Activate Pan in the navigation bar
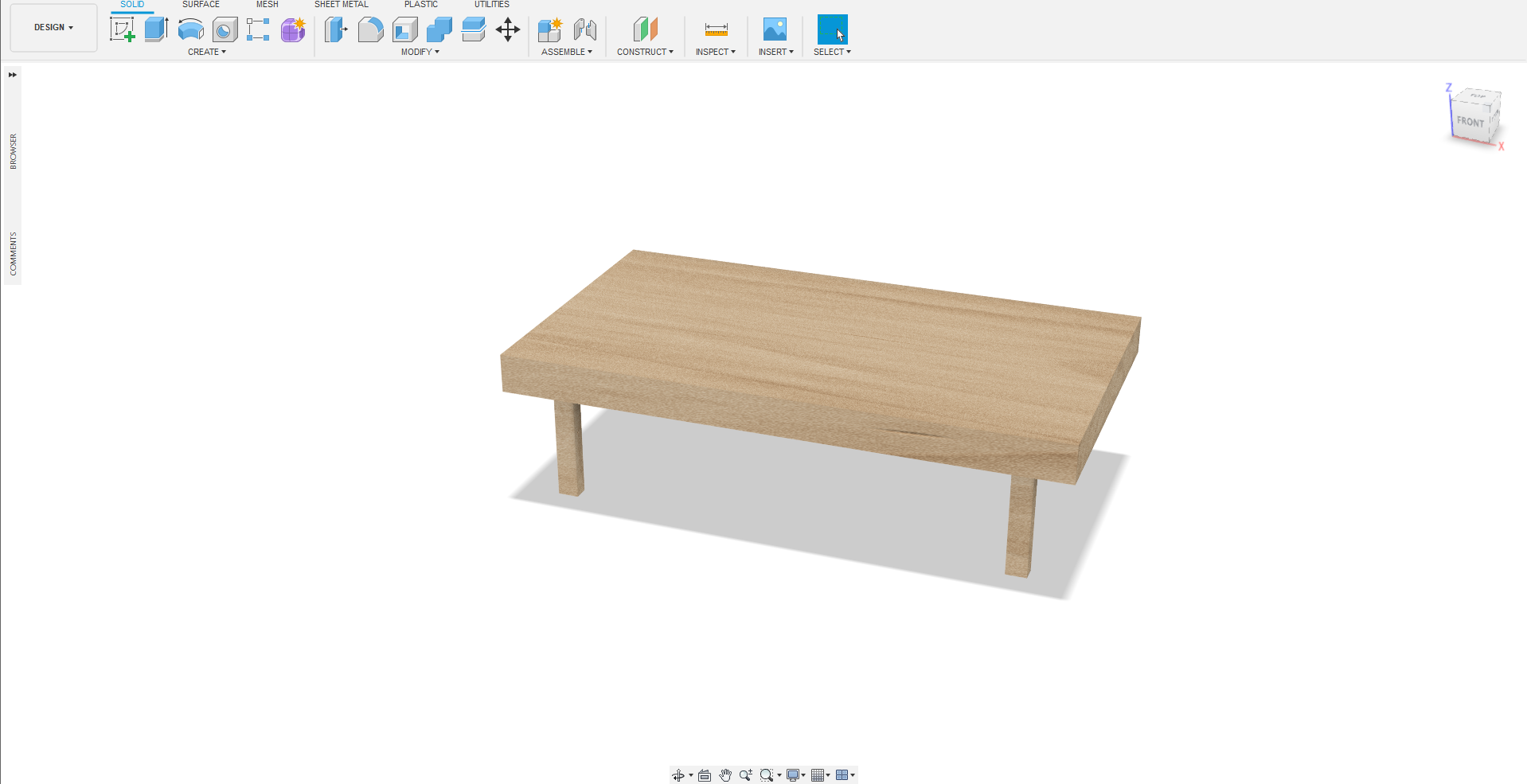The width and height of the screenshot is (1527, 784). point(724,774)
